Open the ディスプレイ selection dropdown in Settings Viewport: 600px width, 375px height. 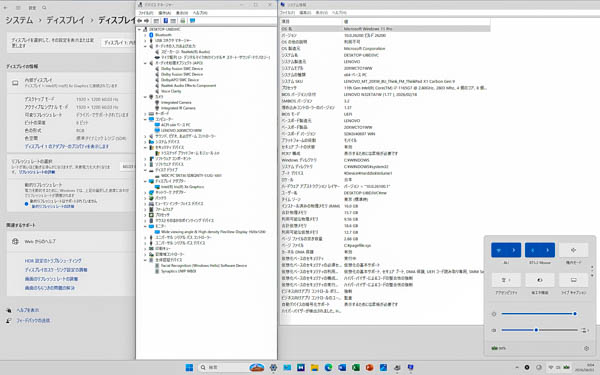(x=119, y=42)
